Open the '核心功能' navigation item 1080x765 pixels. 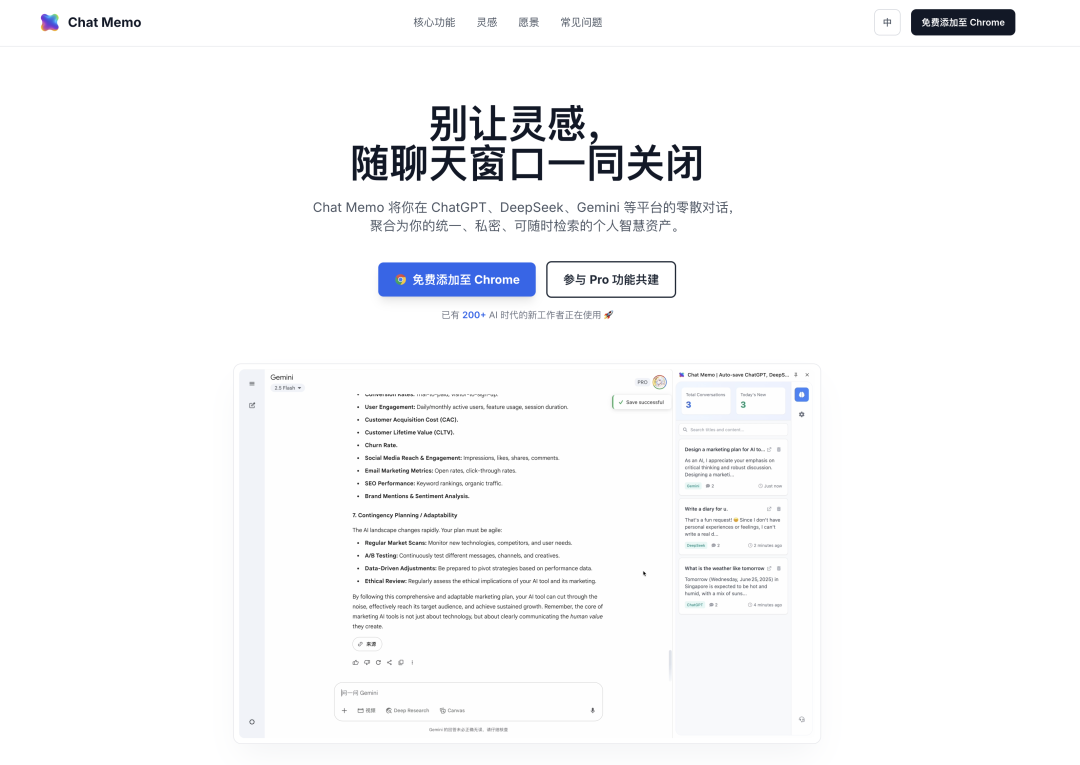[x=434, y=22]
